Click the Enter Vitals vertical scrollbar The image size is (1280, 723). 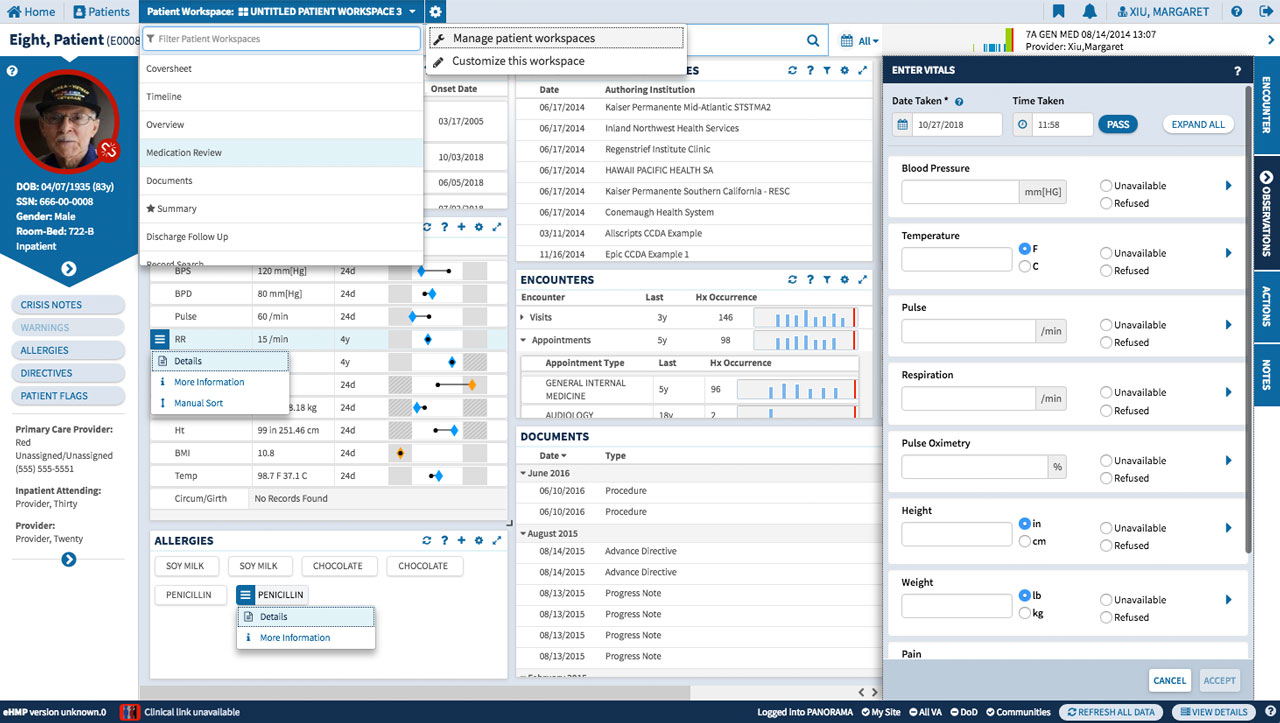[x=1247, y=320]
